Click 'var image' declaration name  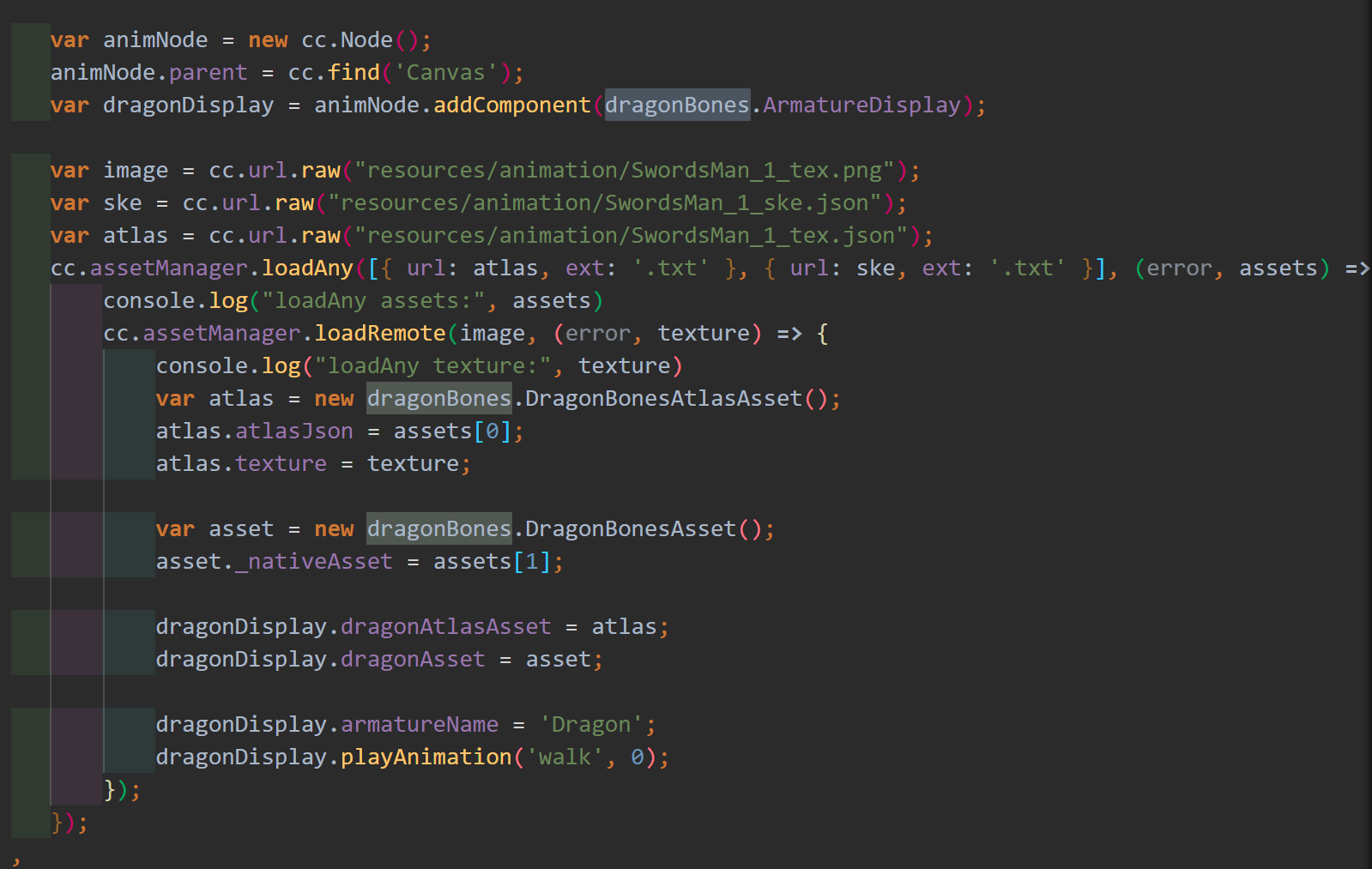click(x=136, y=170)
